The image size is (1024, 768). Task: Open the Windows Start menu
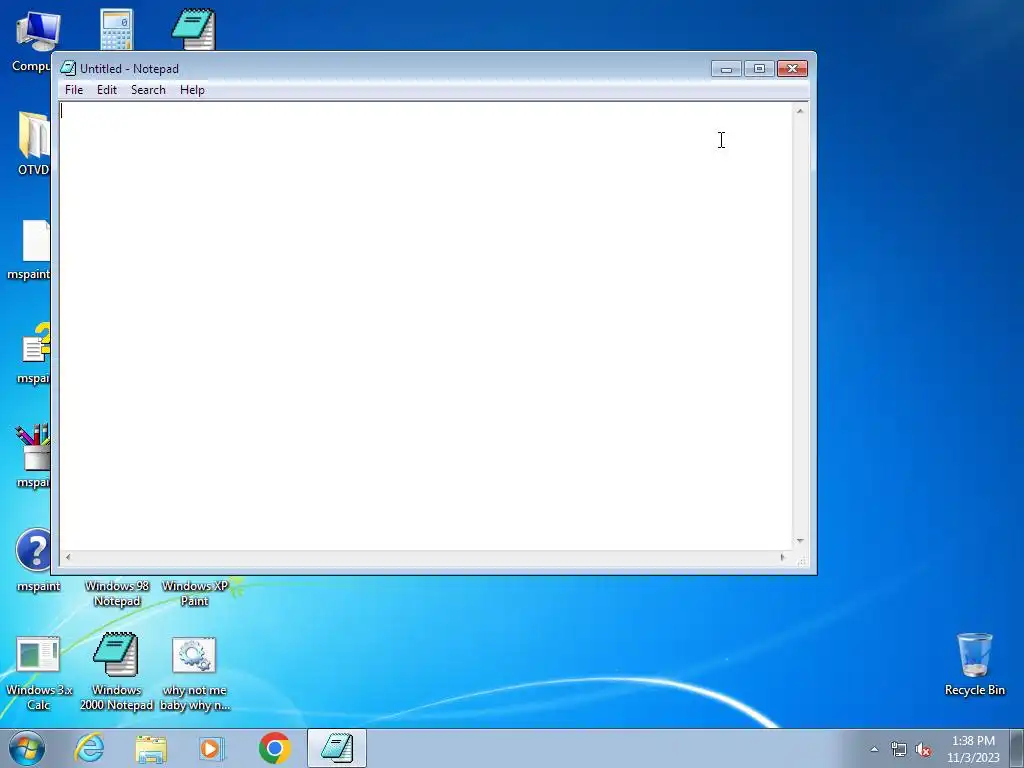point(27,748)
